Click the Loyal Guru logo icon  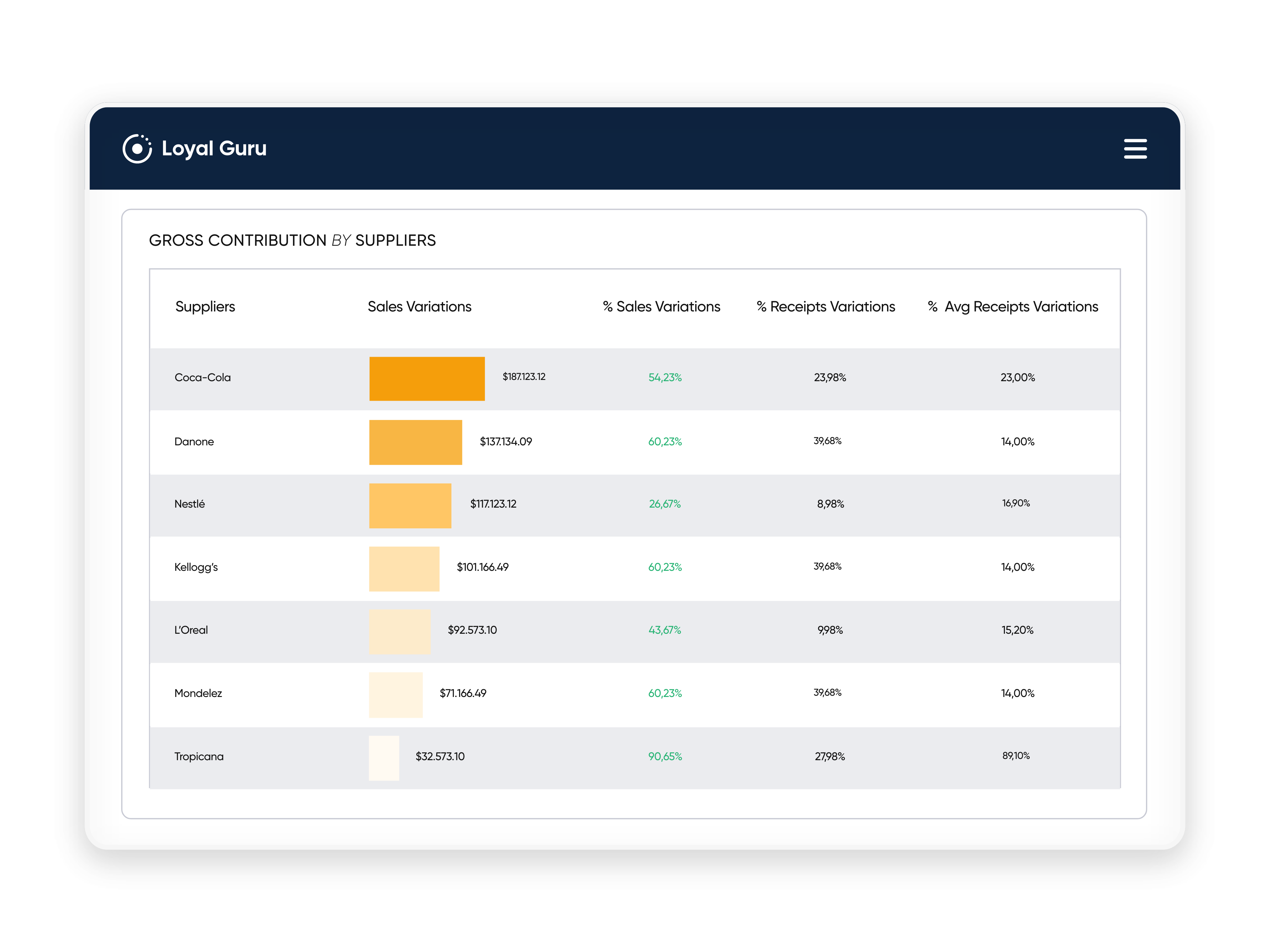[137, 149]
